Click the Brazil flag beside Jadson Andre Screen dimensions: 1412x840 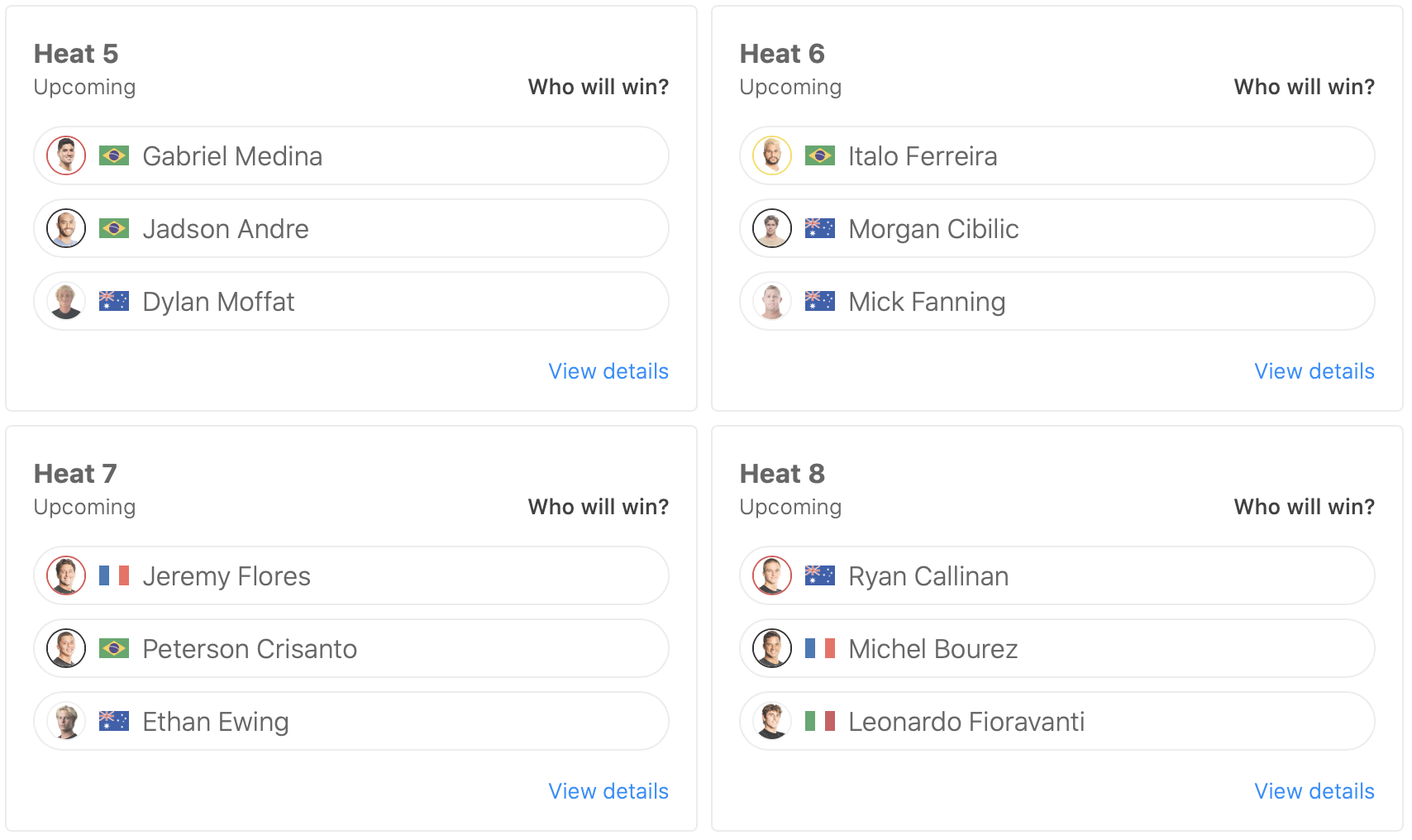[114, 228]
